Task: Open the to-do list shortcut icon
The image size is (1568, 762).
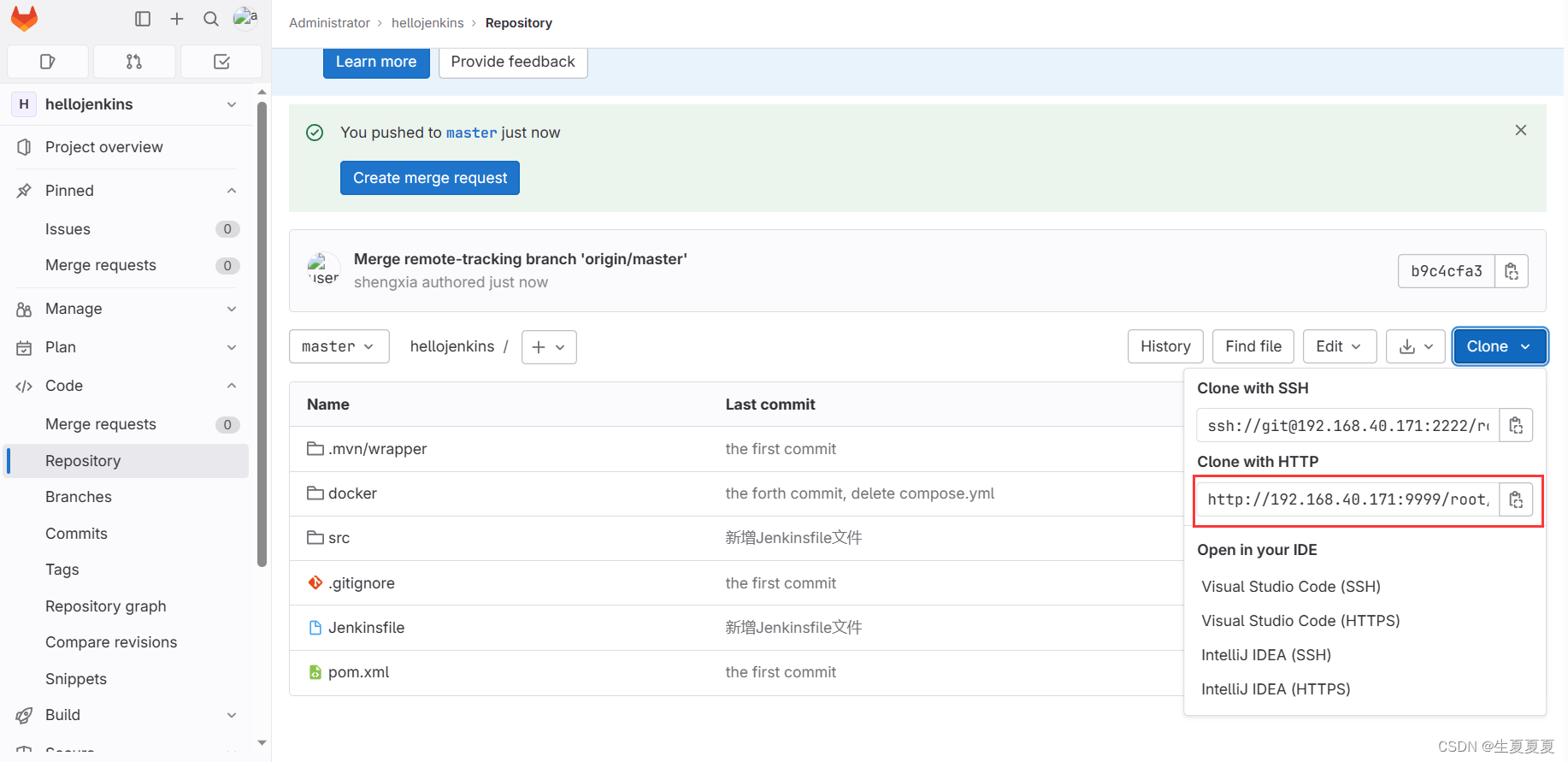Action: (221, 62)
